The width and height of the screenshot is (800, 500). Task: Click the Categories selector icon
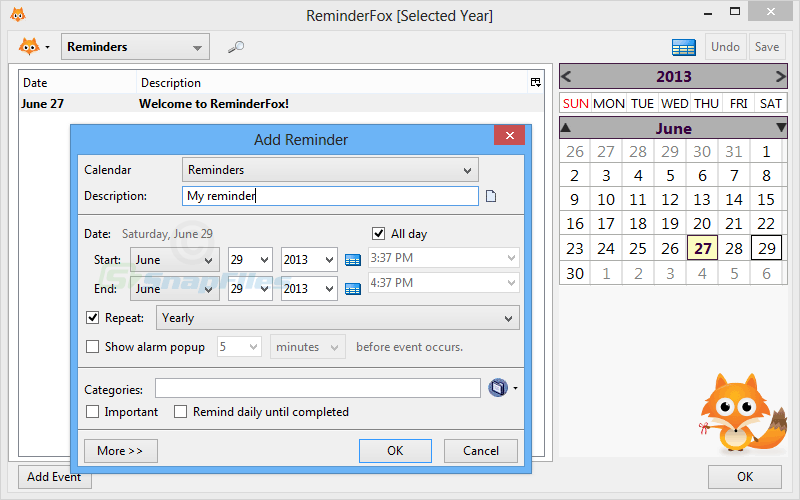498,388
